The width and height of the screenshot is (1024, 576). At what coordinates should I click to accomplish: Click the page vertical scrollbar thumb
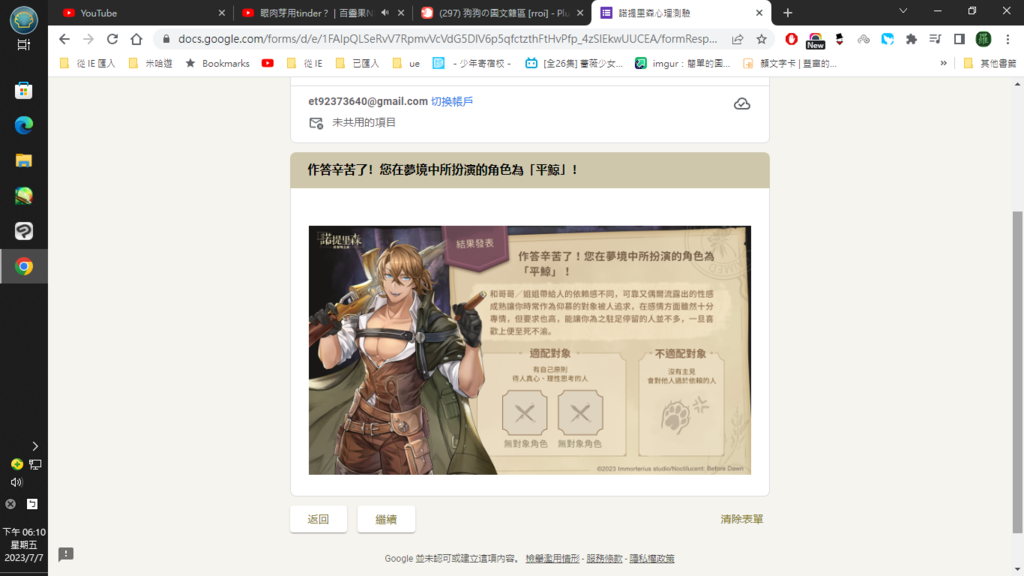(1017, 372)
